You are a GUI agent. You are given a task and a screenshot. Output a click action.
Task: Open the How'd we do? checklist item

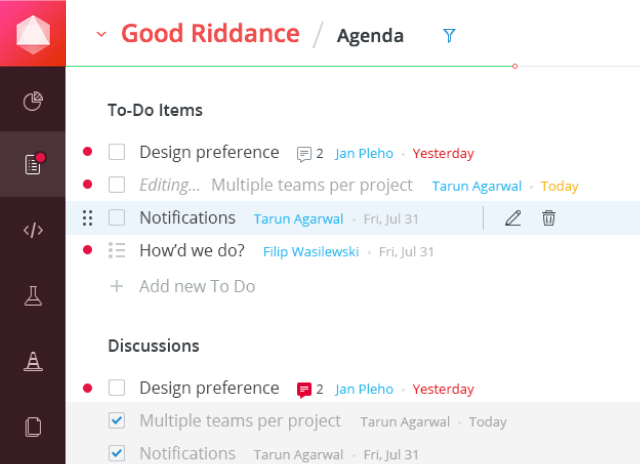(196, 251)
